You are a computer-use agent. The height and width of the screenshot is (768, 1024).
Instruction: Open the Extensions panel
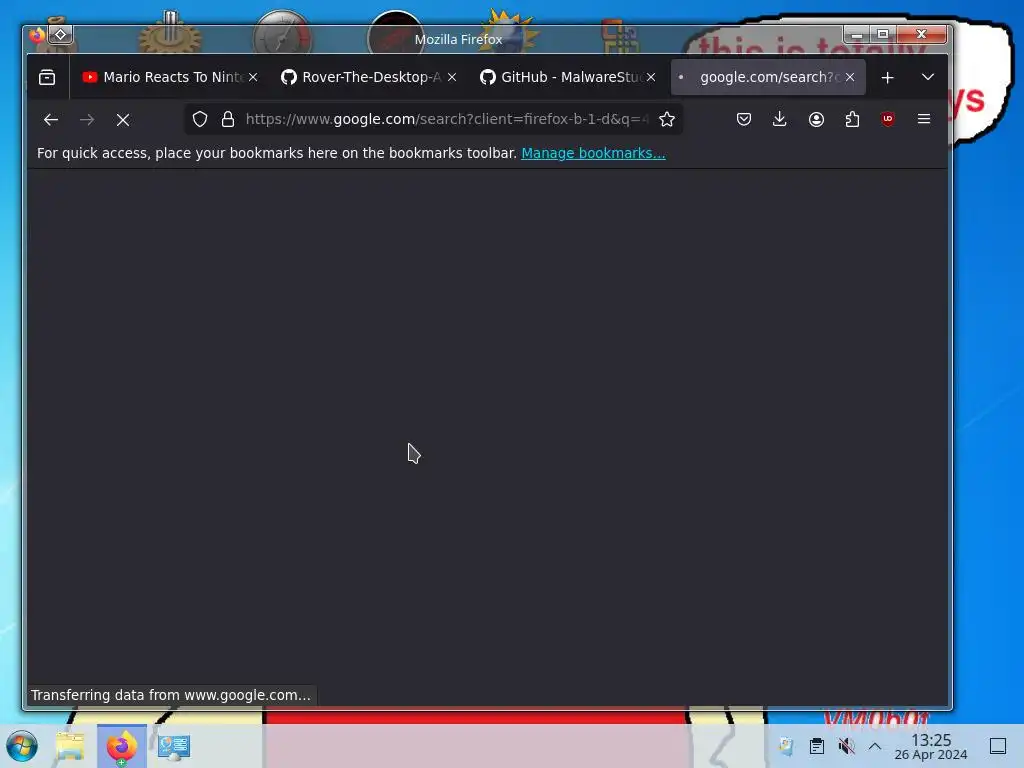click(852, 119)
